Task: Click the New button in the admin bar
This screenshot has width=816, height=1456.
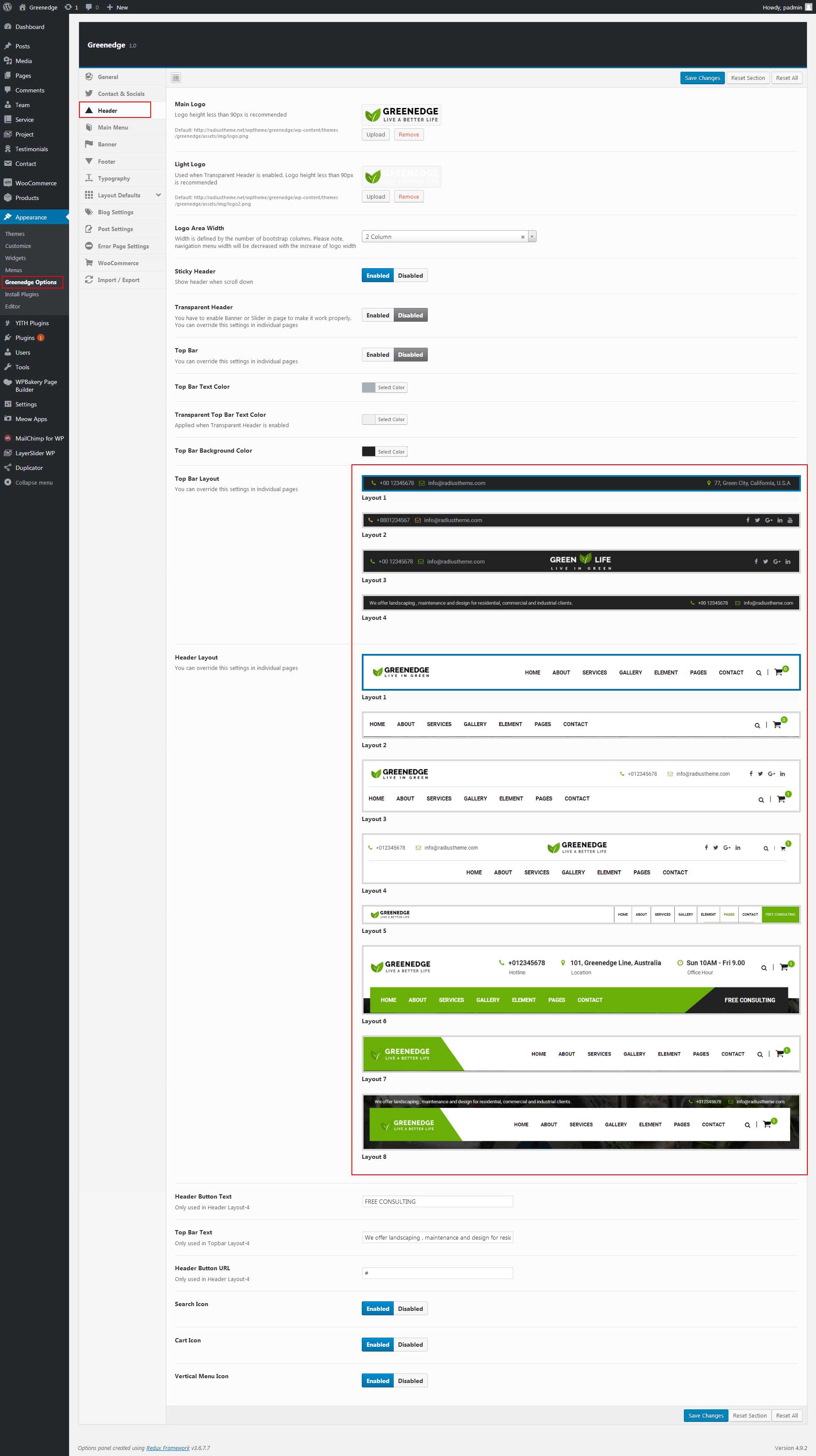Action: point(117,7)
